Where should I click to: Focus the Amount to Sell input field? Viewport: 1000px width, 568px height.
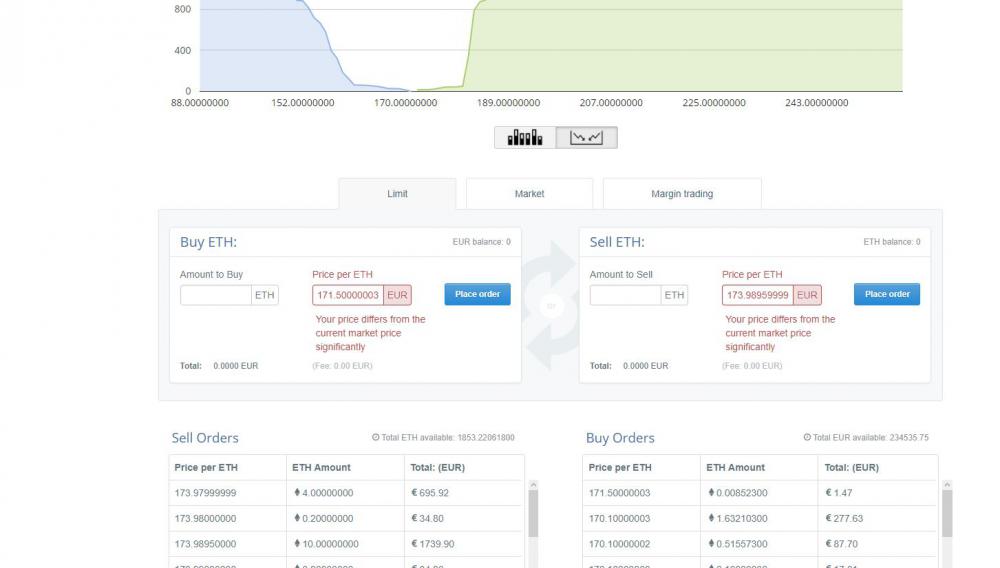[x=625, y=295]
